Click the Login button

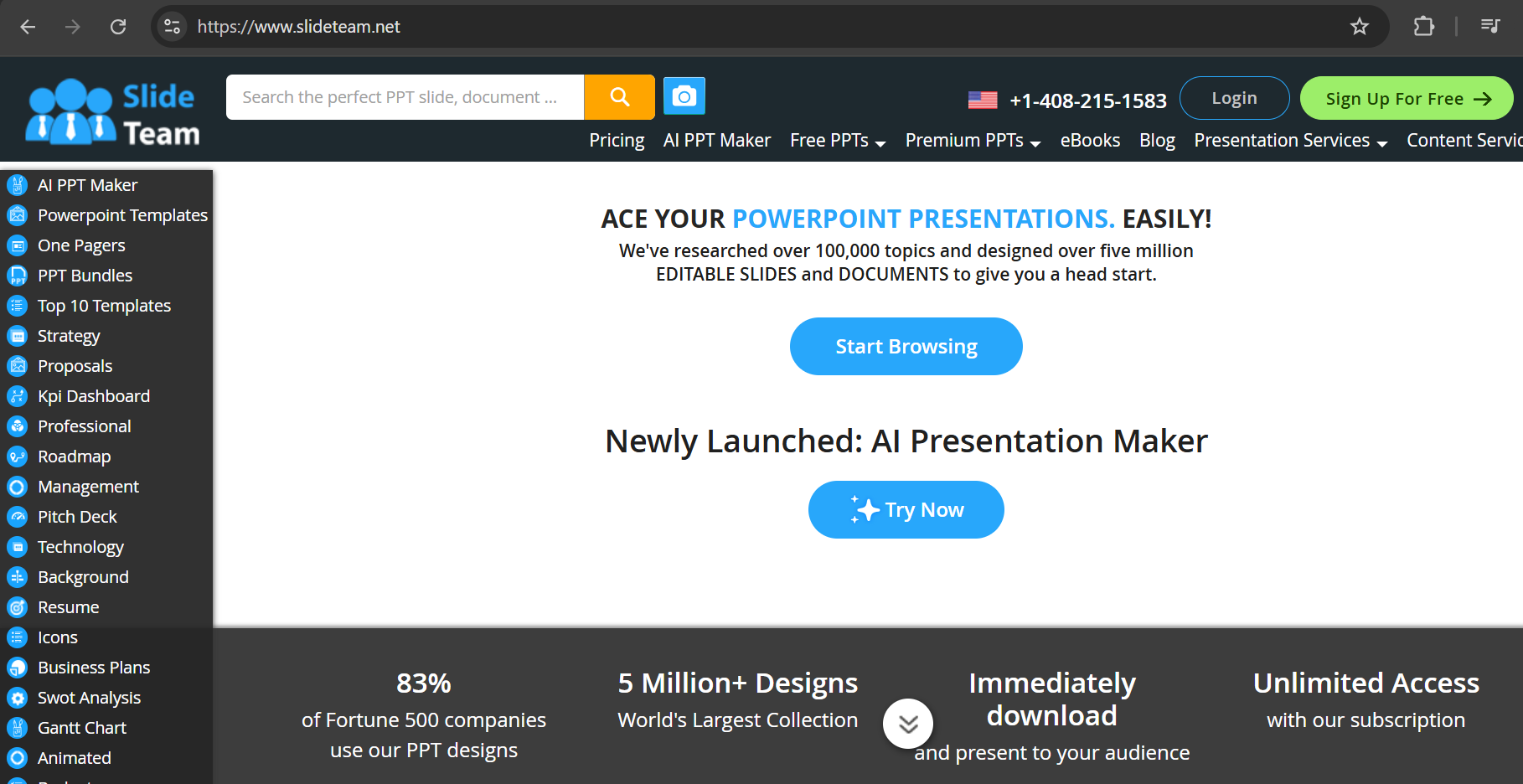(1235, 98)
